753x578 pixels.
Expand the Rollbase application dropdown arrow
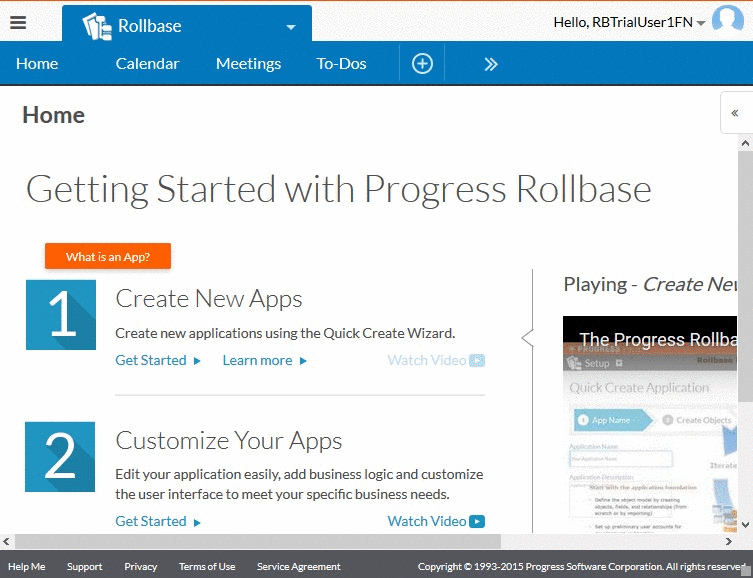291,27
